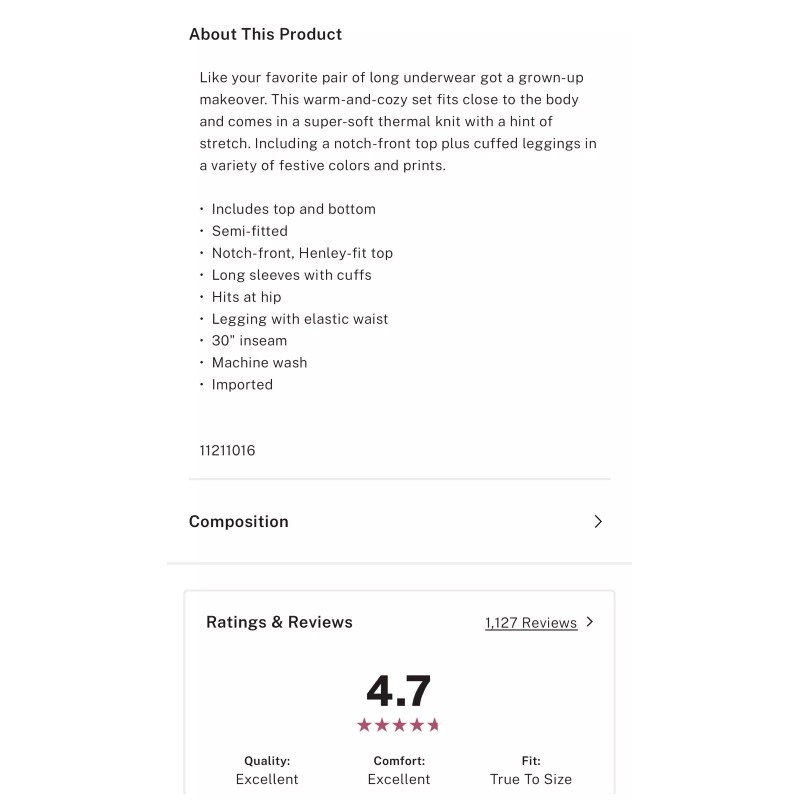
Task: Click the "Machine wash" bullet item
Action: [259, 363]
